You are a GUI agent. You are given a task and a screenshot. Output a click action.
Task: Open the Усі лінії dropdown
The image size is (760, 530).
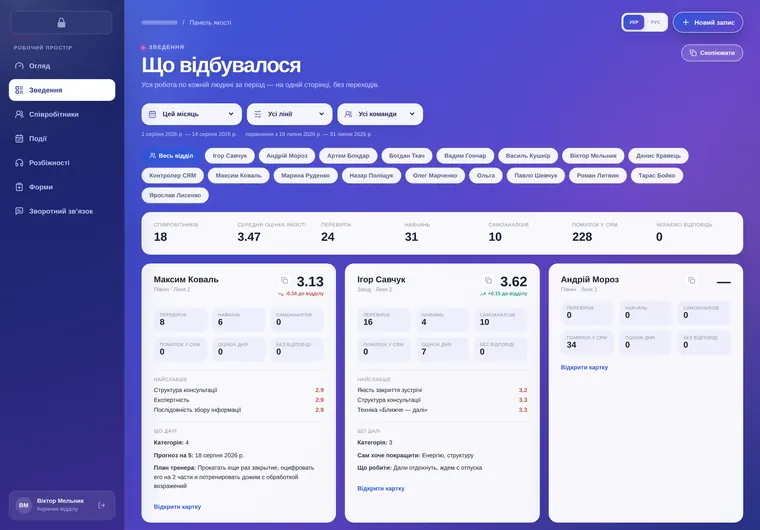coord(289,114)
